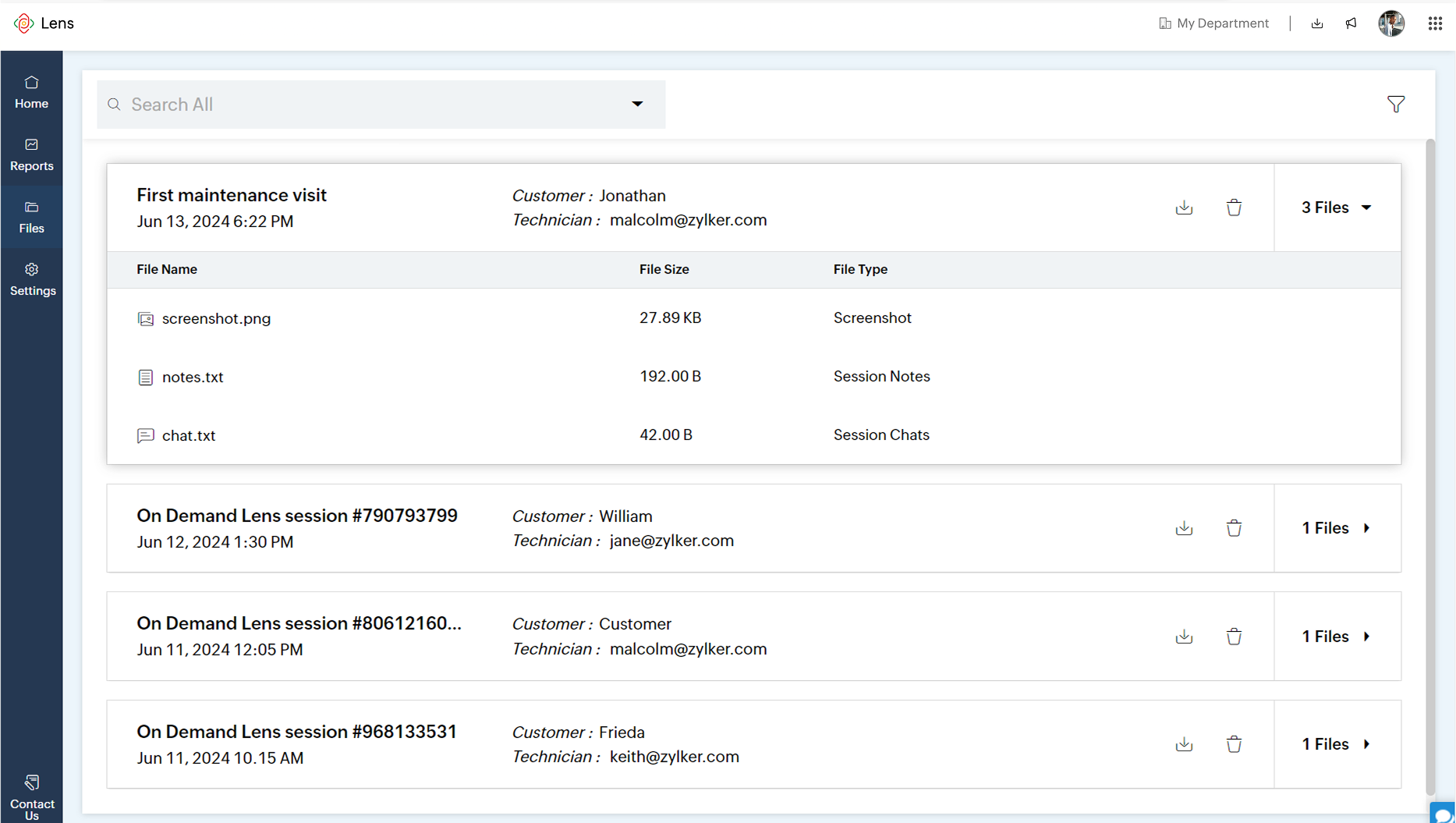Delete First maintenance visit session files
This screenshot has width=1456, height=823.
[x=1234, y=208]
